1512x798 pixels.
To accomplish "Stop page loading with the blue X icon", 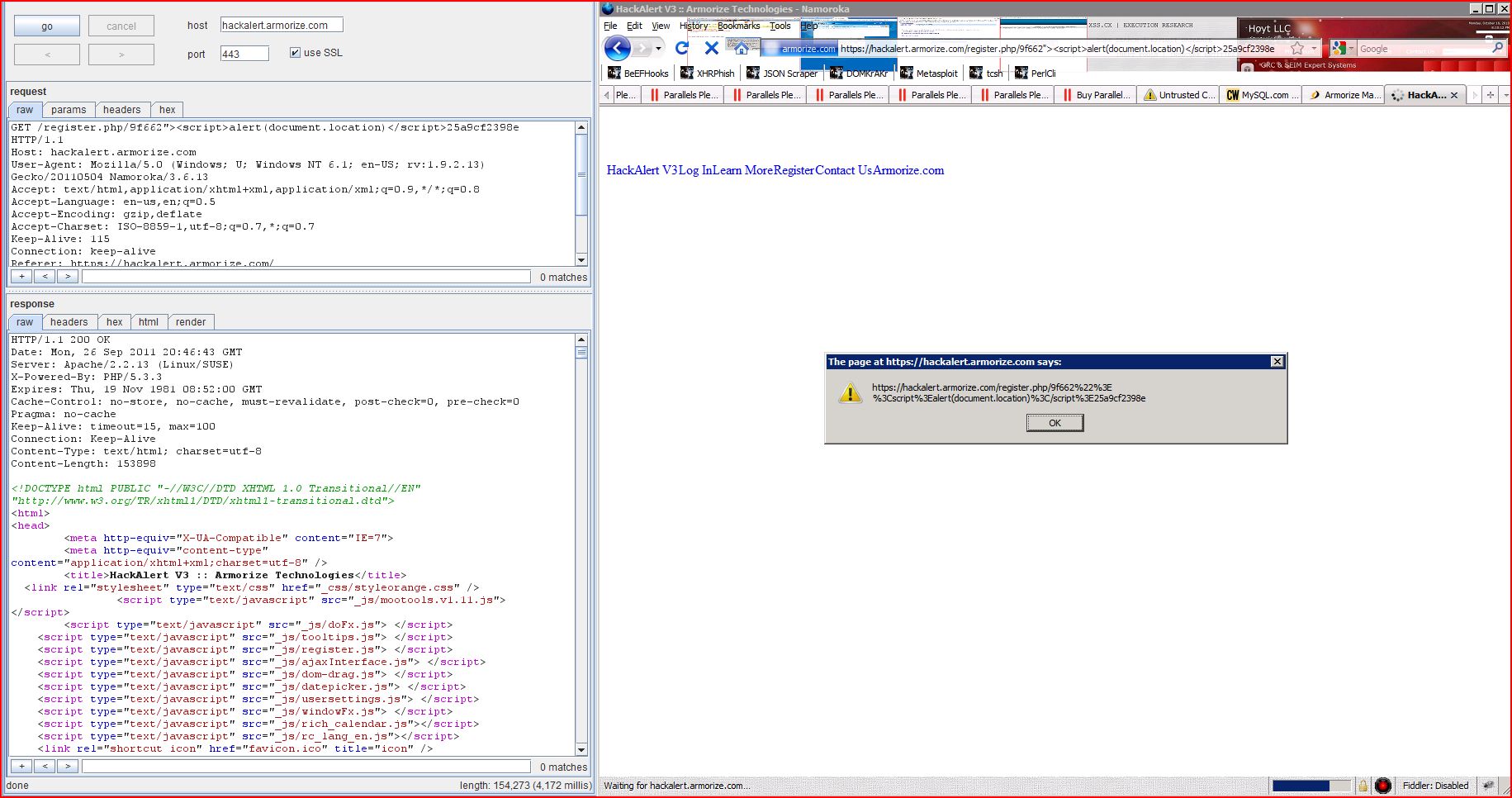I will click(711, 48).
